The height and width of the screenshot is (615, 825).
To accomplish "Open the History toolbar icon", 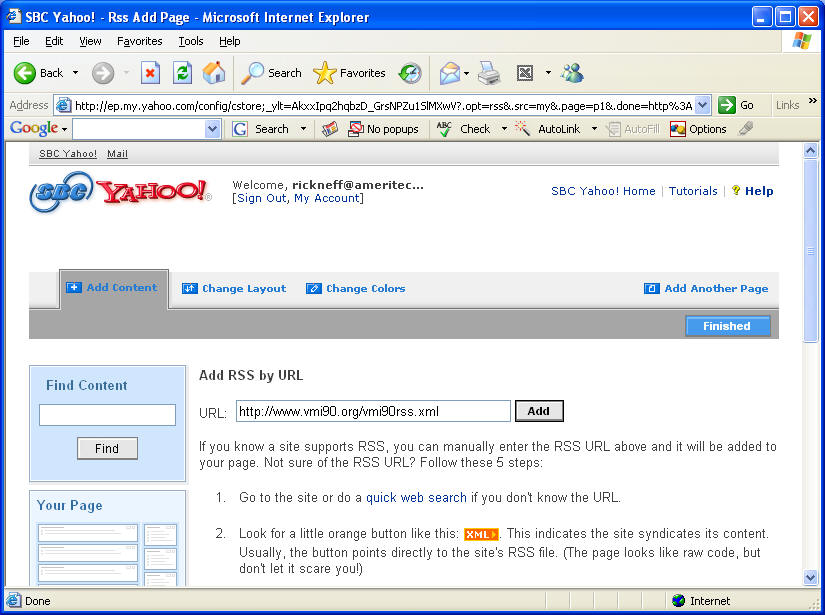I will coord(410,73).
